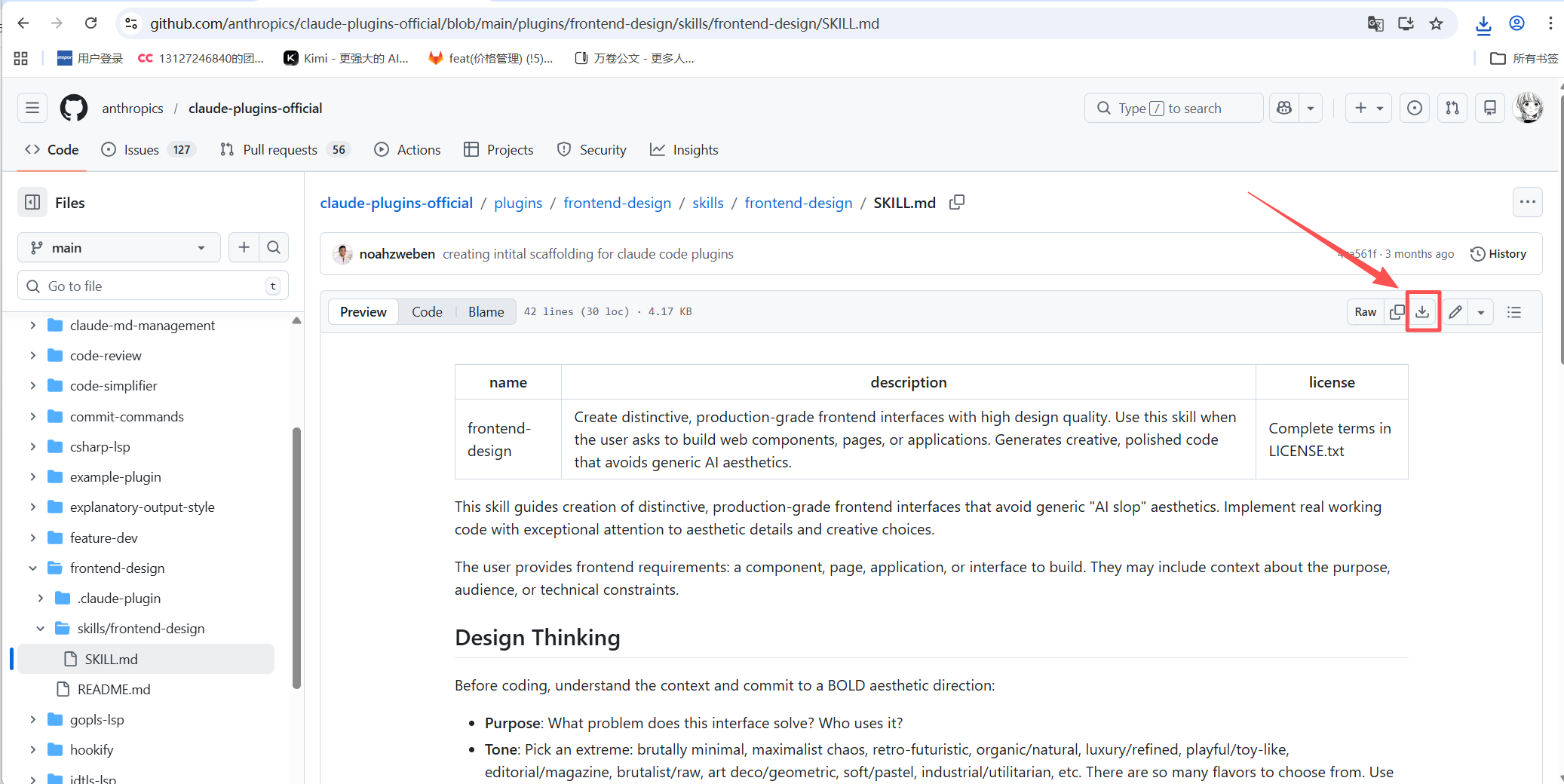Open the install app icon in address bar
1564x784 pixels.
(1406, 23)
